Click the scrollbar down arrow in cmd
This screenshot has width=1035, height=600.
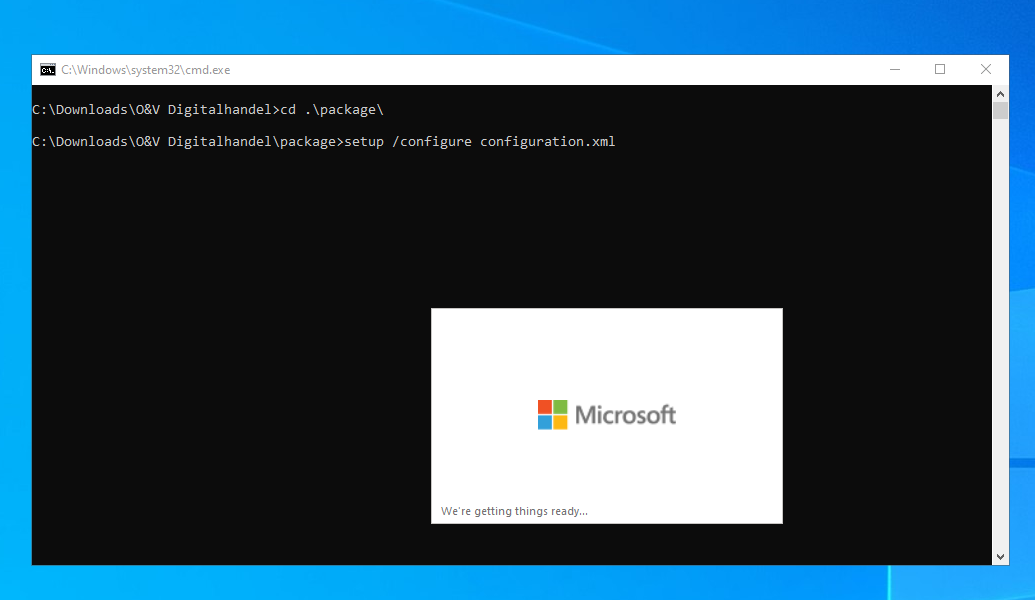1000,556
